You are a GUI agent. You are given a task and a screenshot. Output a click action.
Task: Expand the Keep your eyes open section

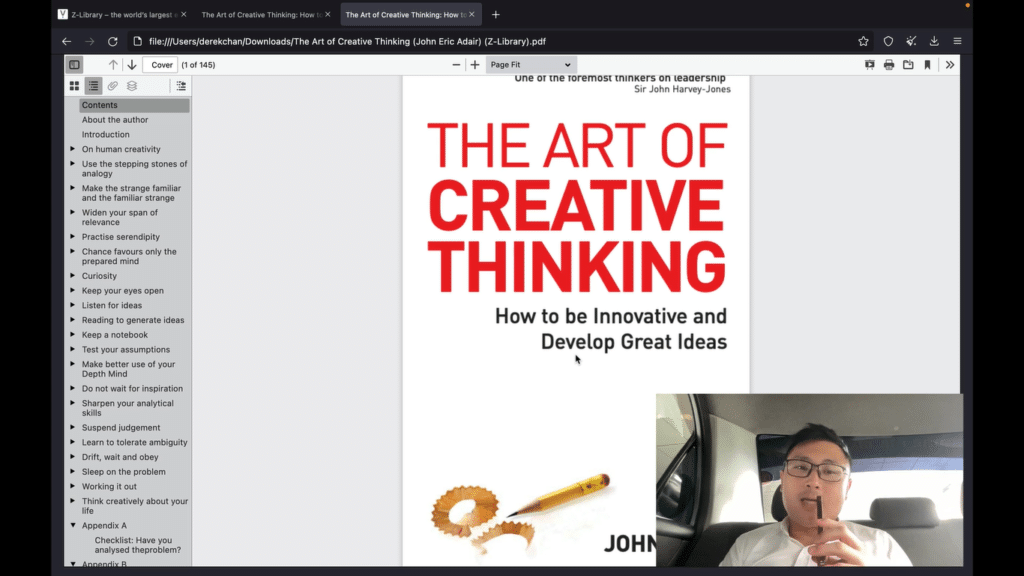coord(72,291)
